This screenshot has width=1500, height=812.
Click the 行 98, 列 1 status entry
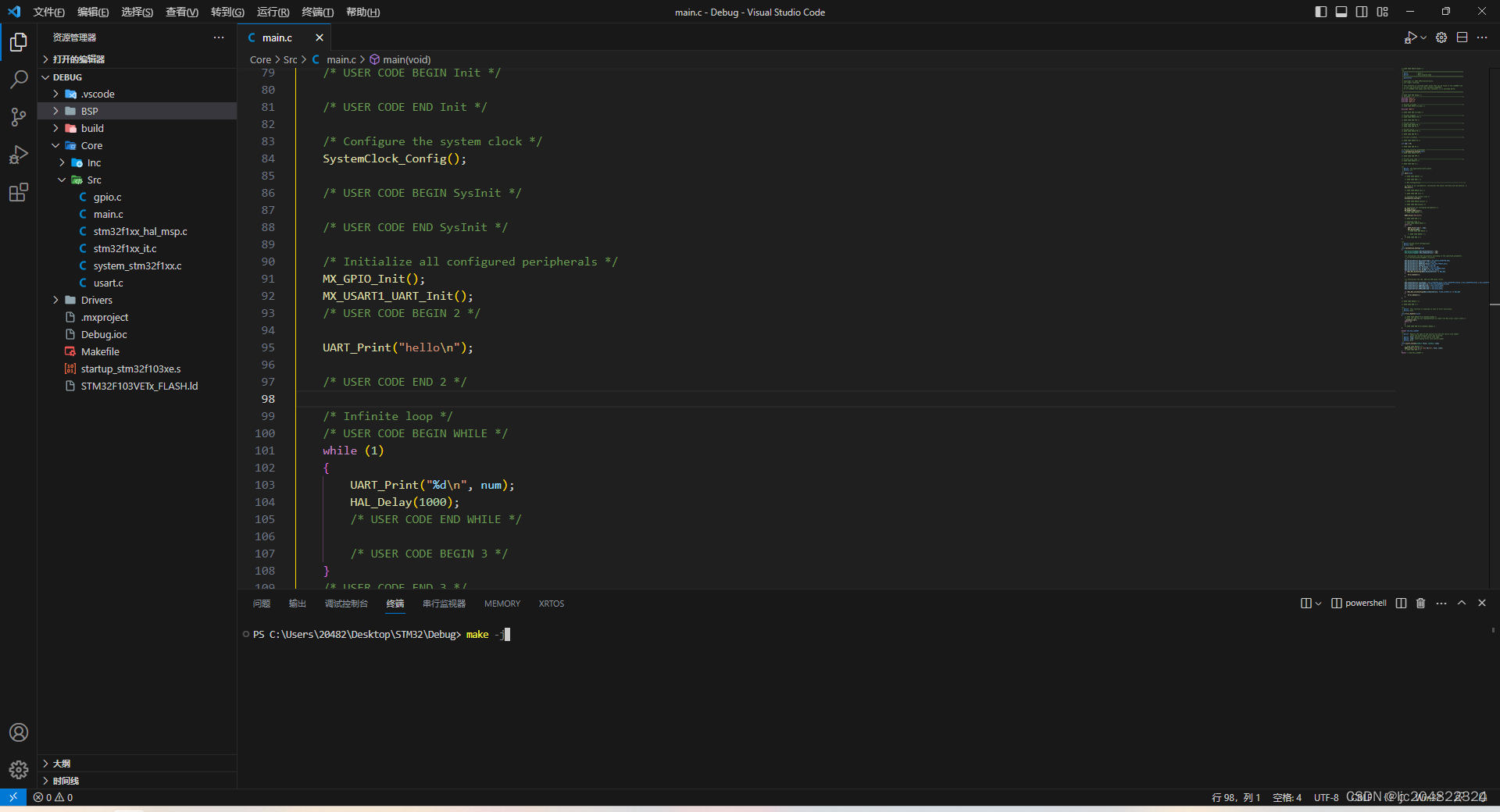point(1236,797)
